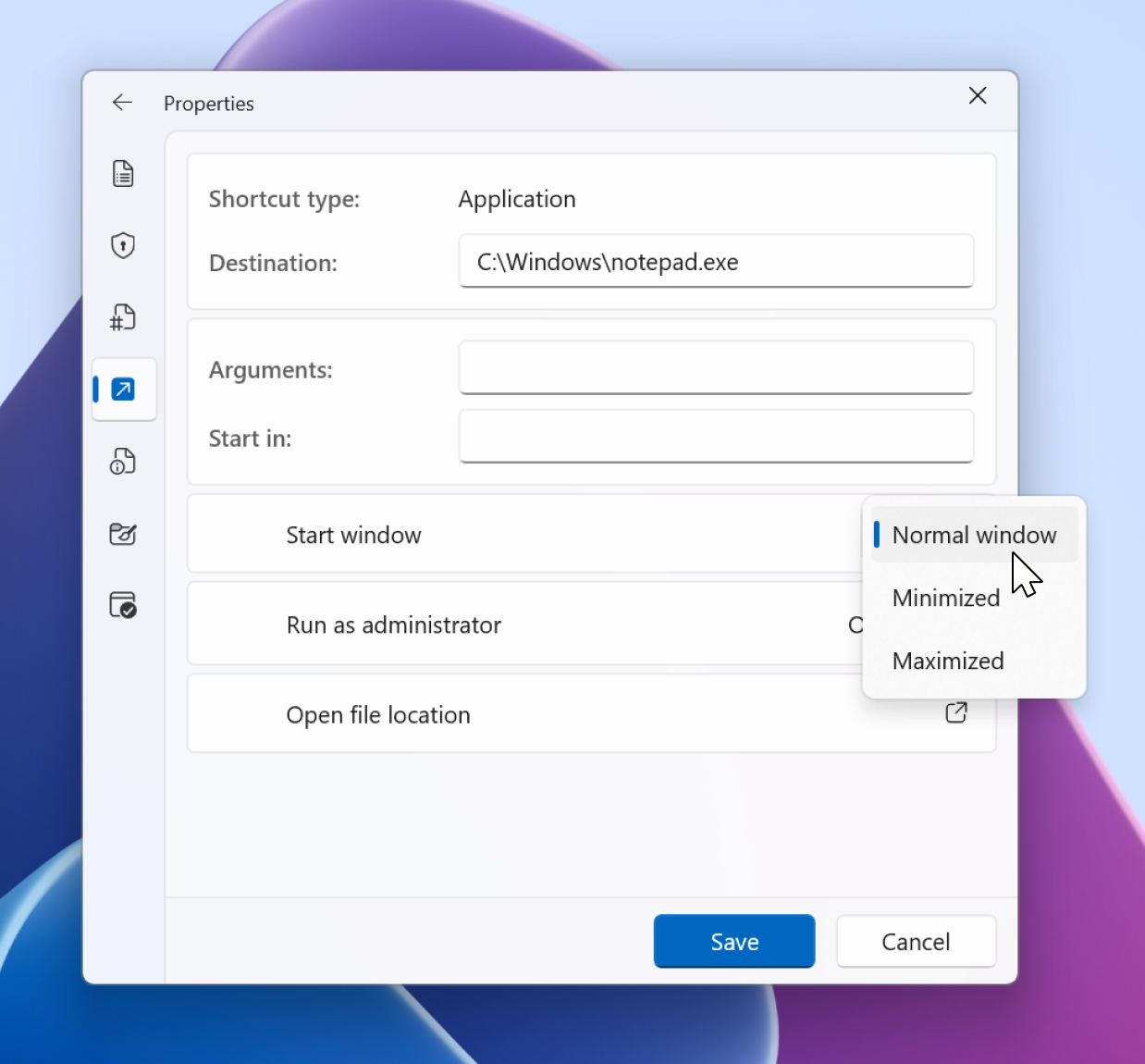Image resolution: width=1145 pixels, height=1064 pixels.
Task: Click the Save button
Action: [x=733, y=941]
